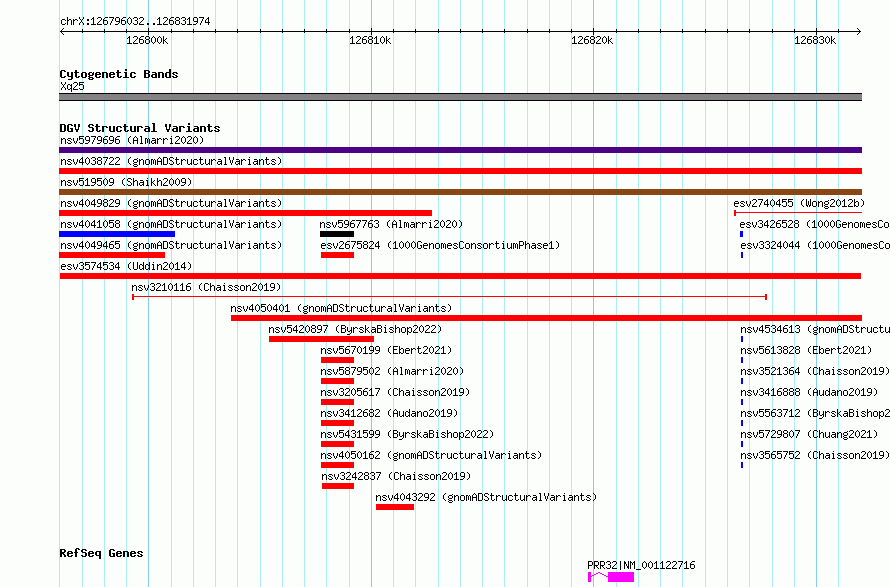
Task: Click nsv4041058 gnomADStructuralVariants label
Action: tap(171, 224)
